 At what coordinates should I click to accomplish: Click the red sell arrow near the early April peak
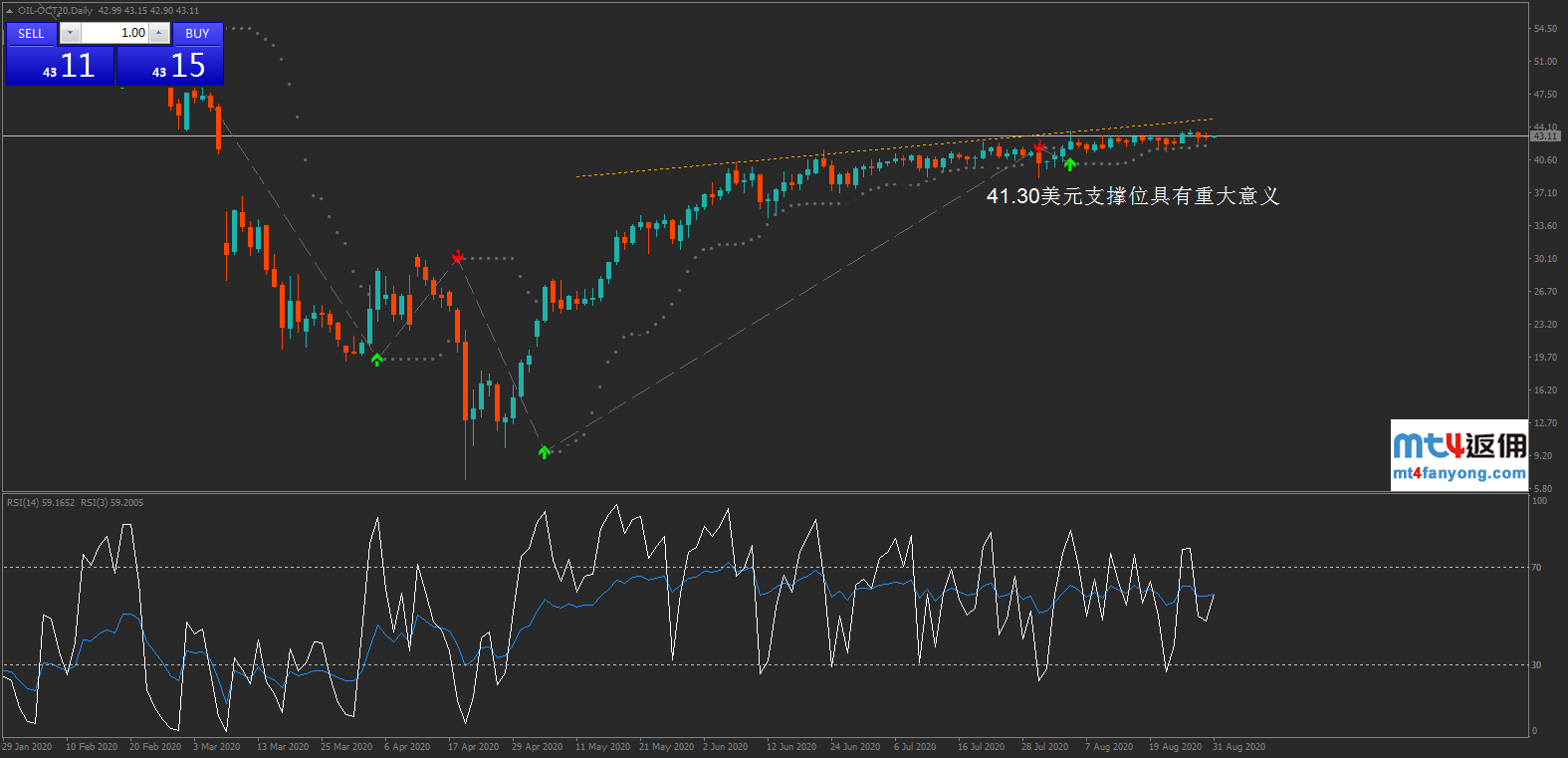click(458, 258)
